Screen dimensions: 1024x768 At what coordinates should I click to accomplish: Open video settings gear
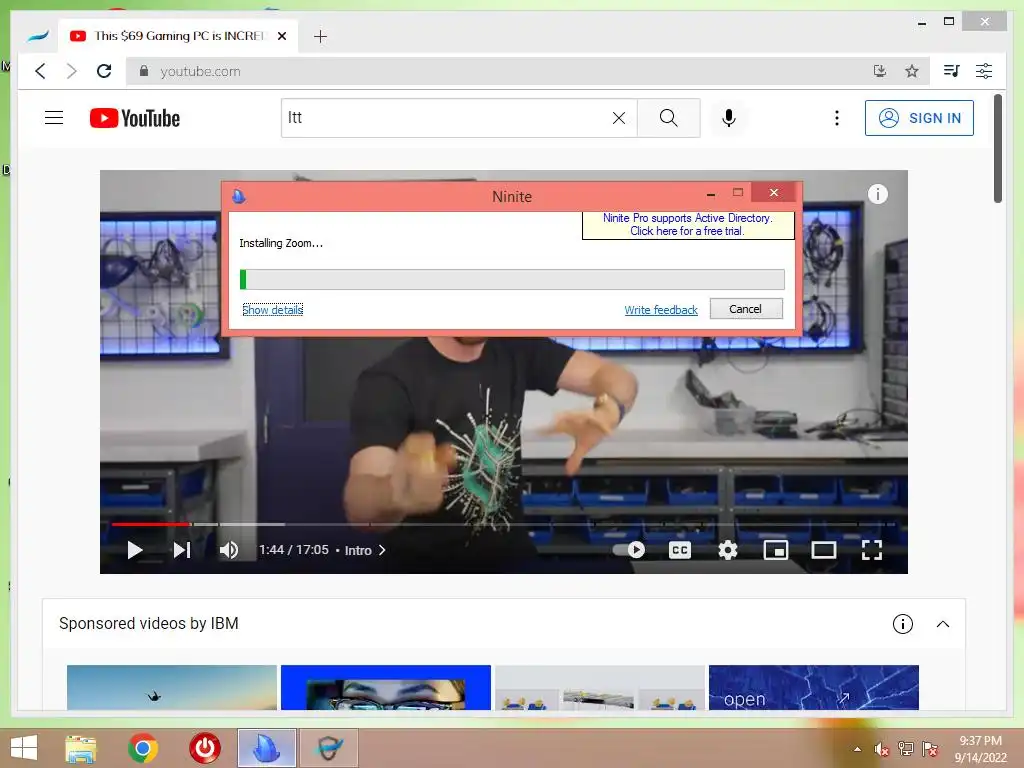pyautogui.click(x=728, y=550)
